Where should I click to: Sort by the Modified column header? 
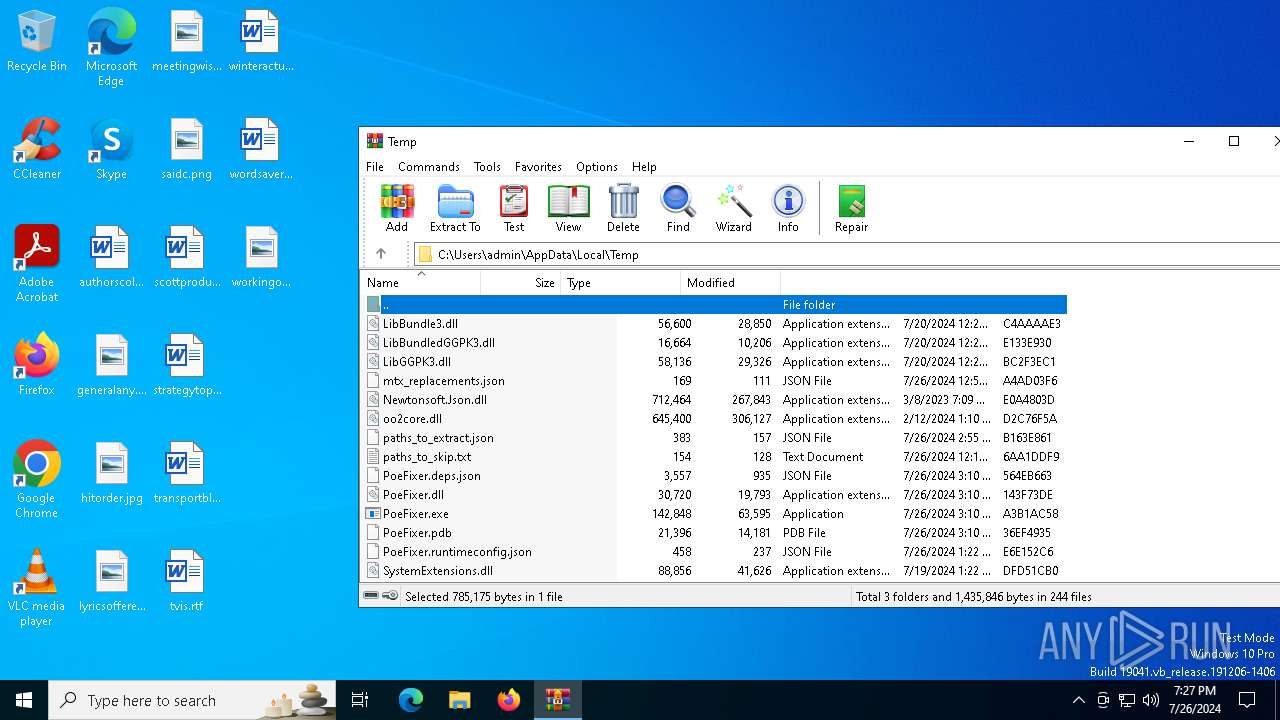(x=730, y=283)
